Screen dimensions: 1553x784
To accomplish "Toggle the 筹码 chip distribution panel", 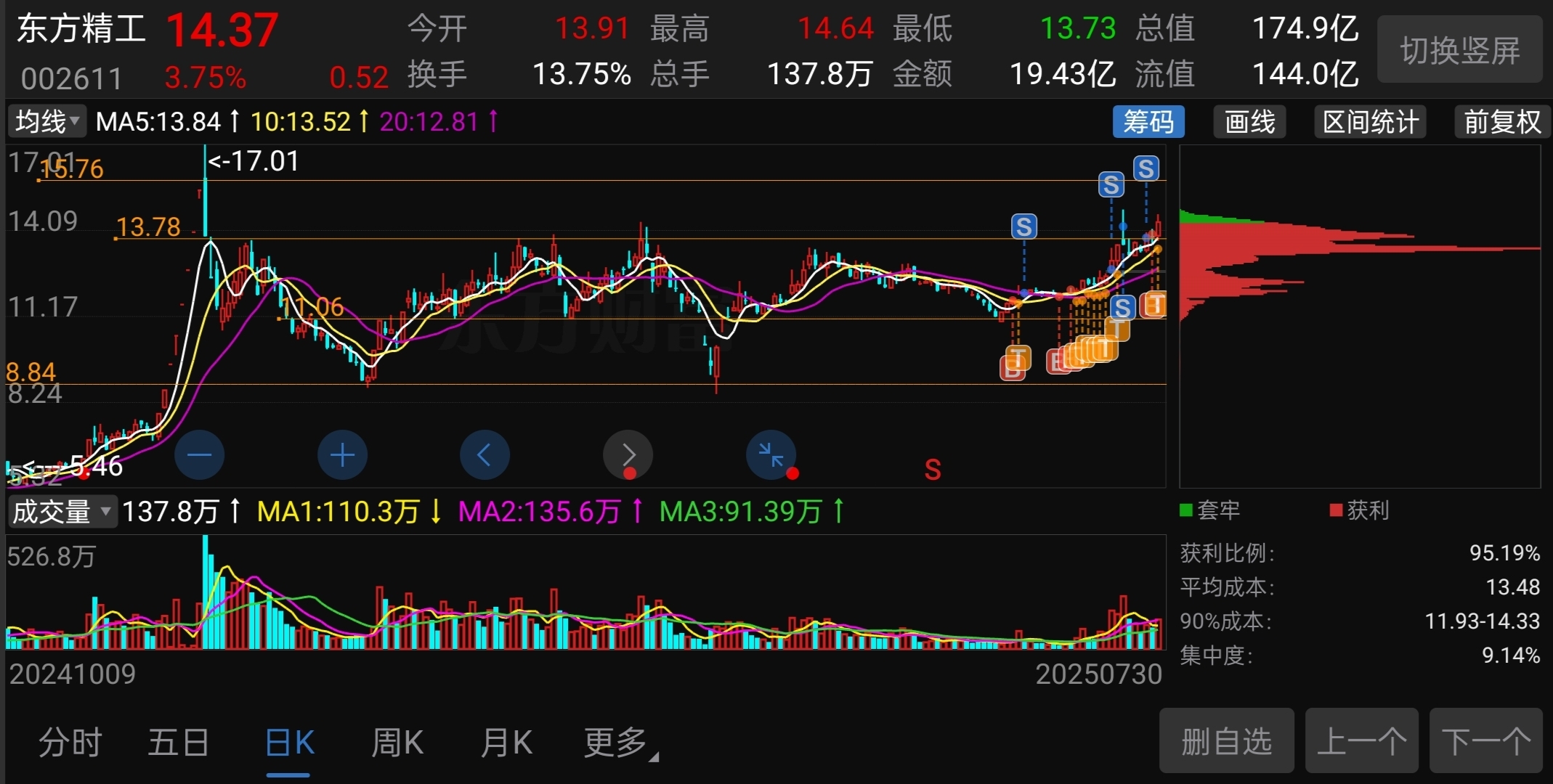I will [1148, 121].
